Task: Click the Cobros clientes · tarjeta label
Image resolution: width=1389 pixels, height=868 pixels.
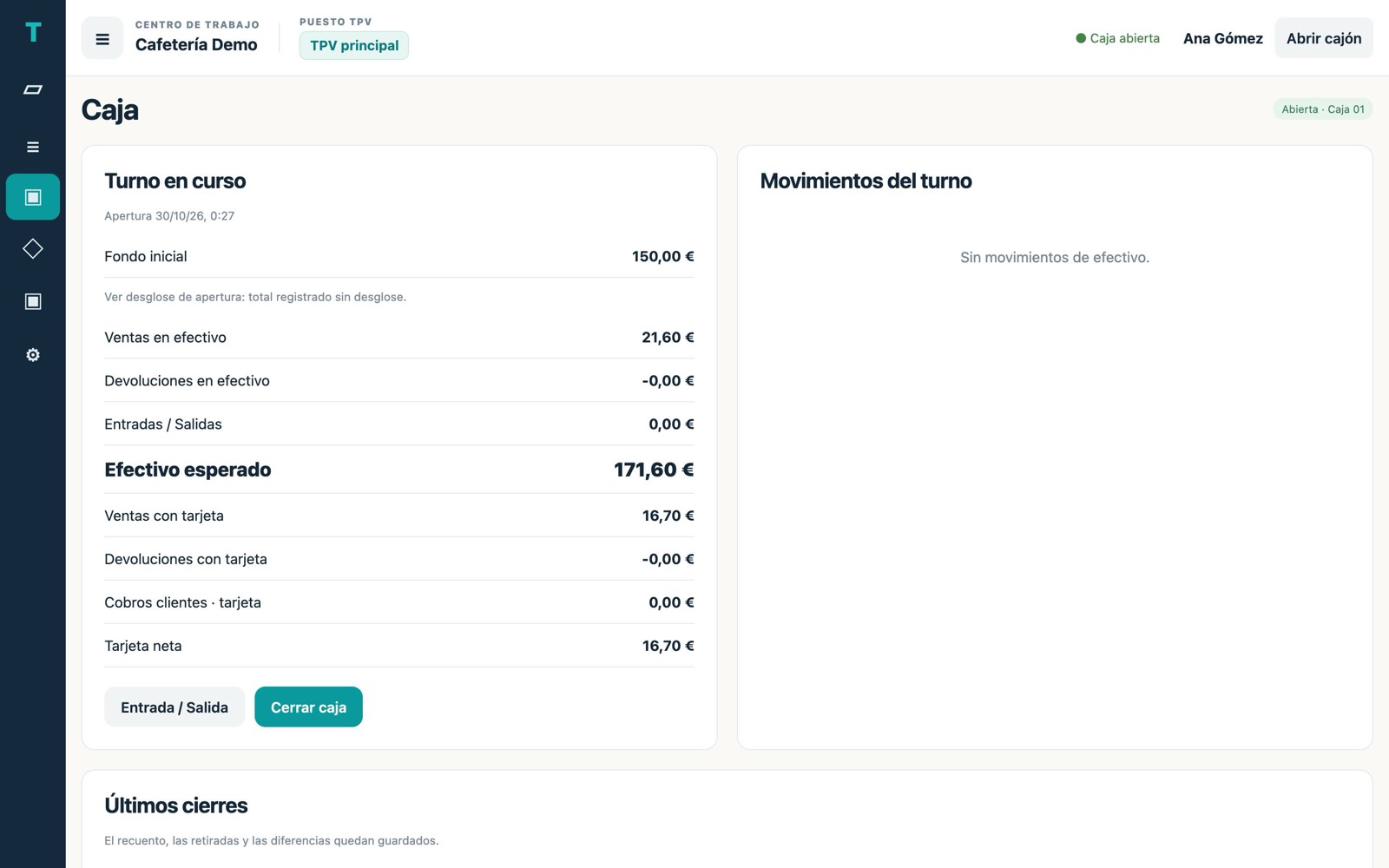Action: (182, 602)
